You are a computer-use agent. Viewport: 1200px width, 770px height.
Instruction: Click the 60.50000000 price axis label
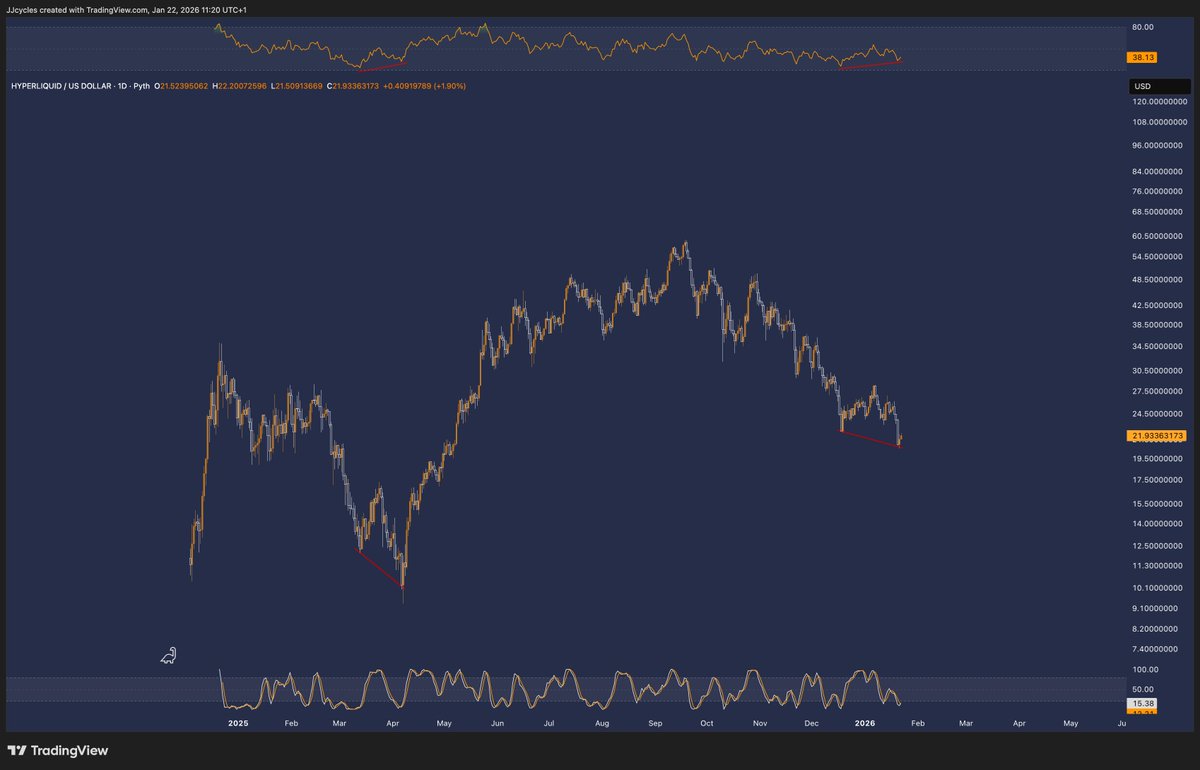point(1158,236)
